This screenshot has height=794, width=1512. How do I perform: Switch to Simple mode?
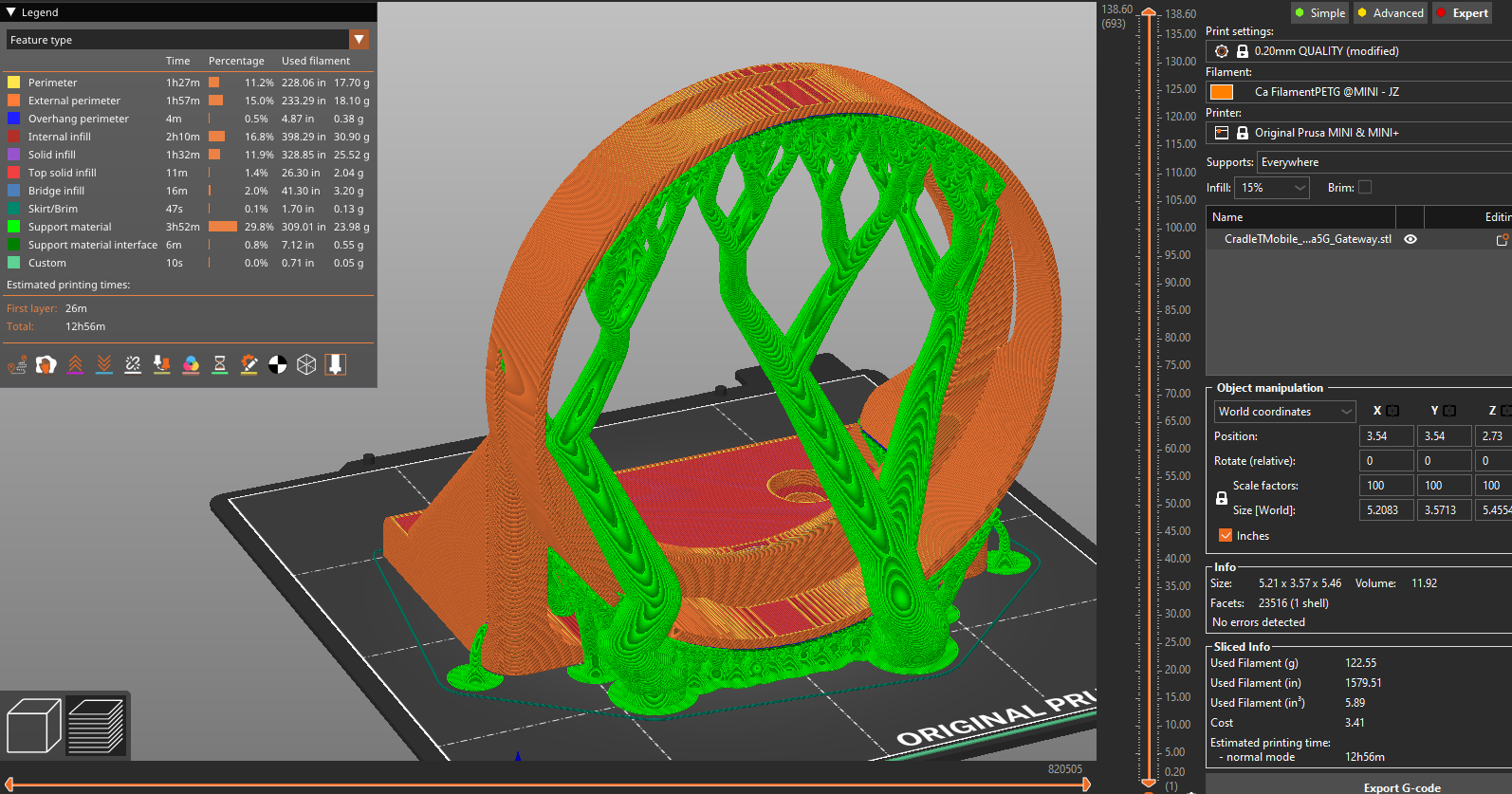1318,13
